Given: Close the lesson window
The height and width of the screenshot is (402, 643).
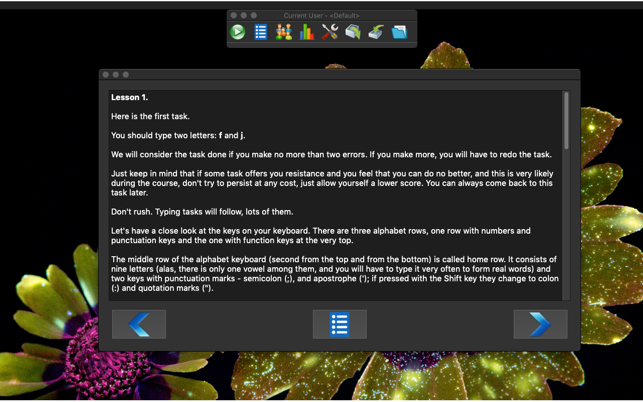Looking at the screenshot, I should (x=106, y=75).
